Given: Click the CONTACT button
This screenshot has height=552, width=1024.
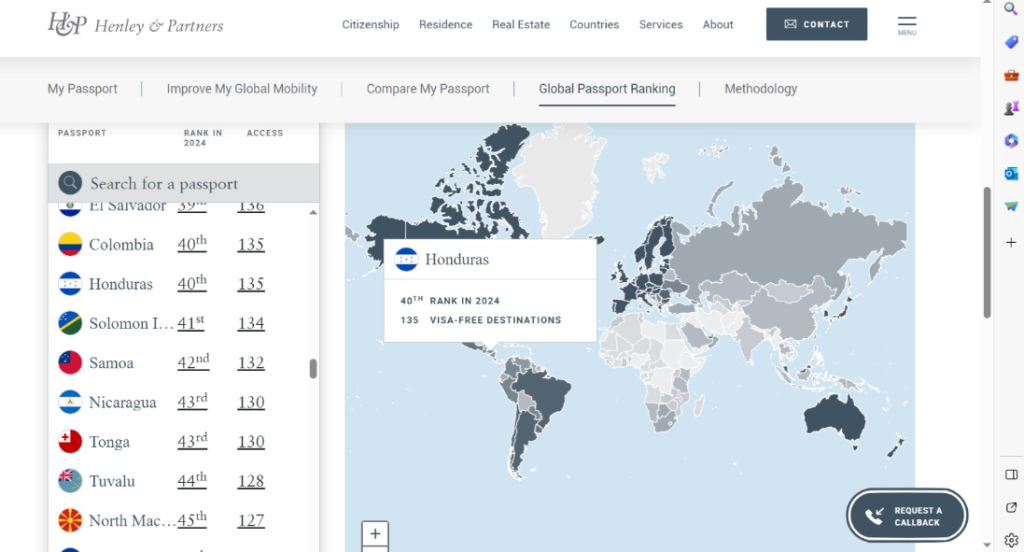Looking at the screenshot, I should [816, 24].
